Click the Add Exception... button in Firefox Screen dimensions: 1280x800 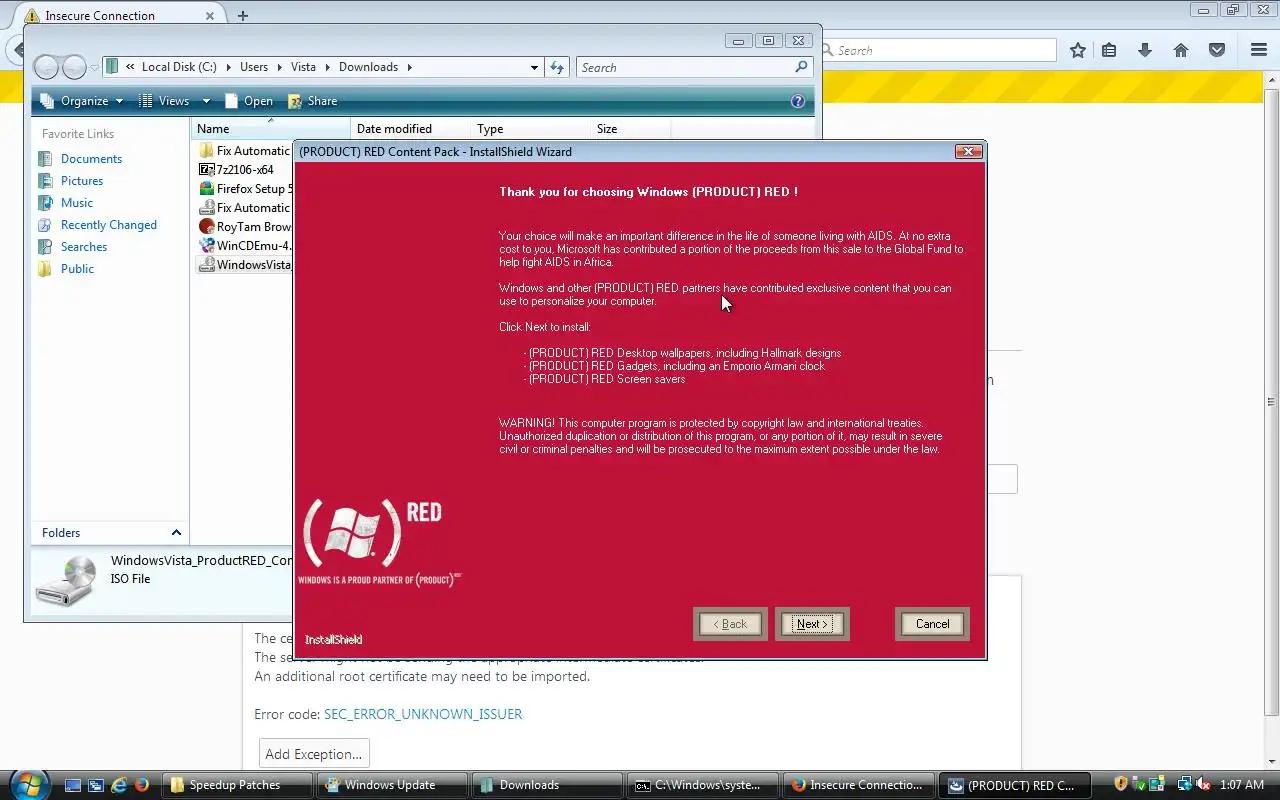coord(314,754)
